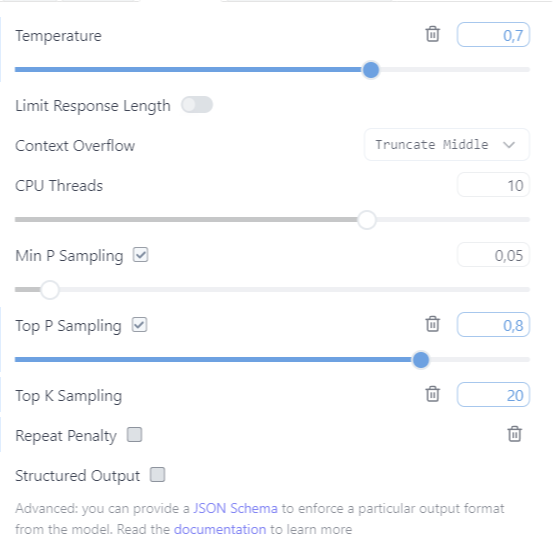
Task: Click the Temperature value field showing 0,7
Action: pyautogui.click(x=493, y=35)
